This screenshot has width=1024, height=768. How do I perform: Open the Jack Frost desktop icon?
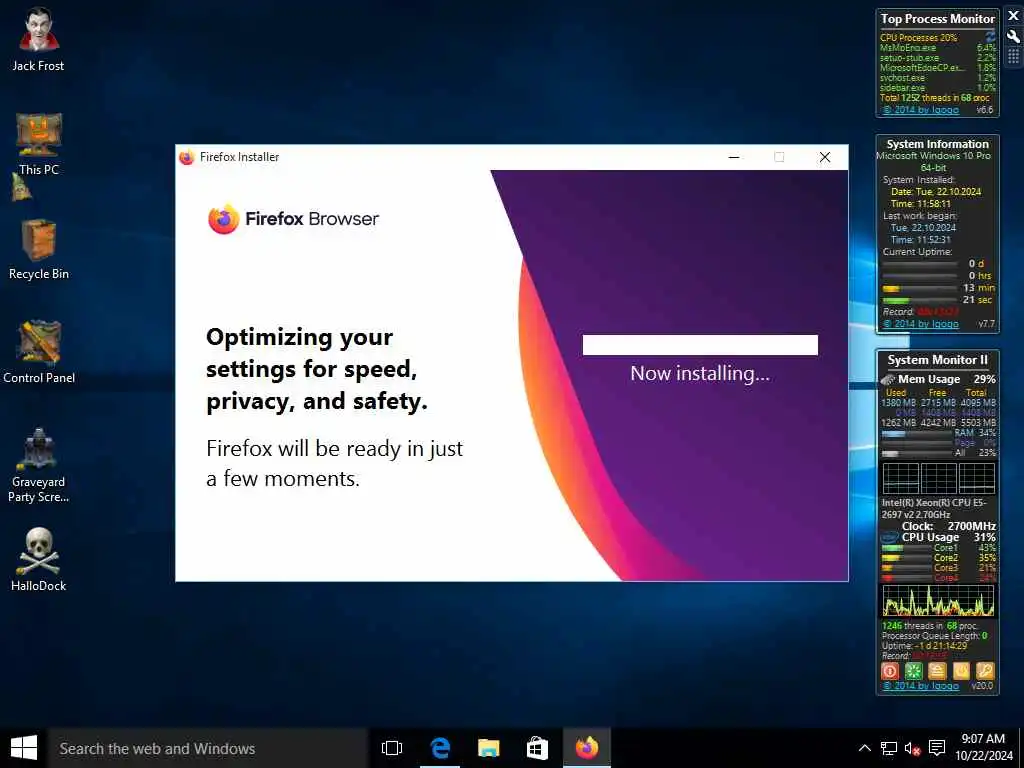click(39, 40)
